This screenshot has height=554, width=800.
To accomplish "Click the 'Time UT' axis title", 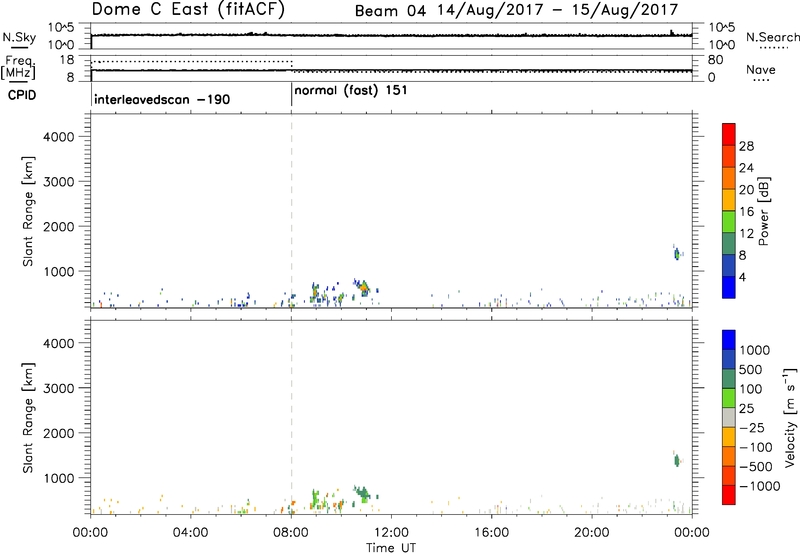I will click(x=391, y=548).
